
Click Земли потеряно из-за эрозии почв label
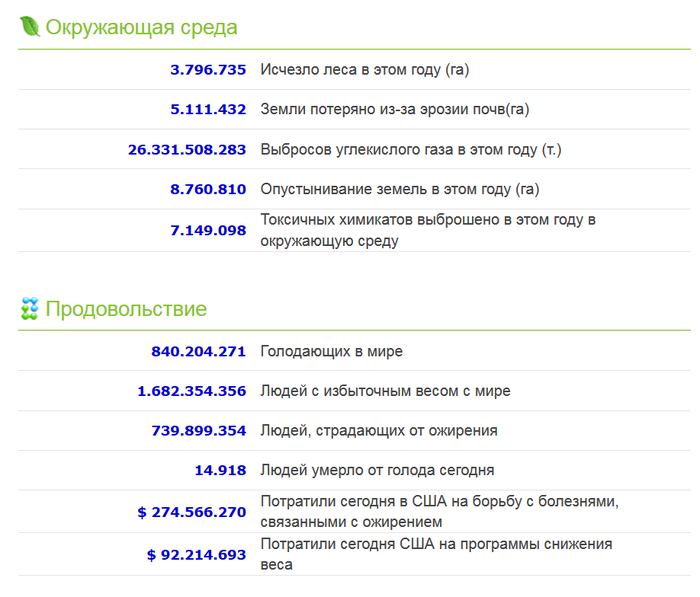pos(394,110)
